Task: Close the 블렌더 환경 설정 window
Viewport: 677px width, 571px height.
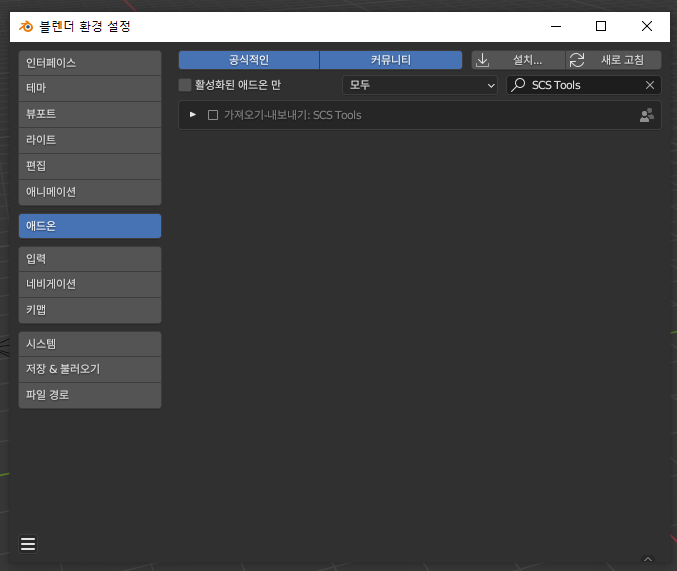Action: [x=647, y=27]
